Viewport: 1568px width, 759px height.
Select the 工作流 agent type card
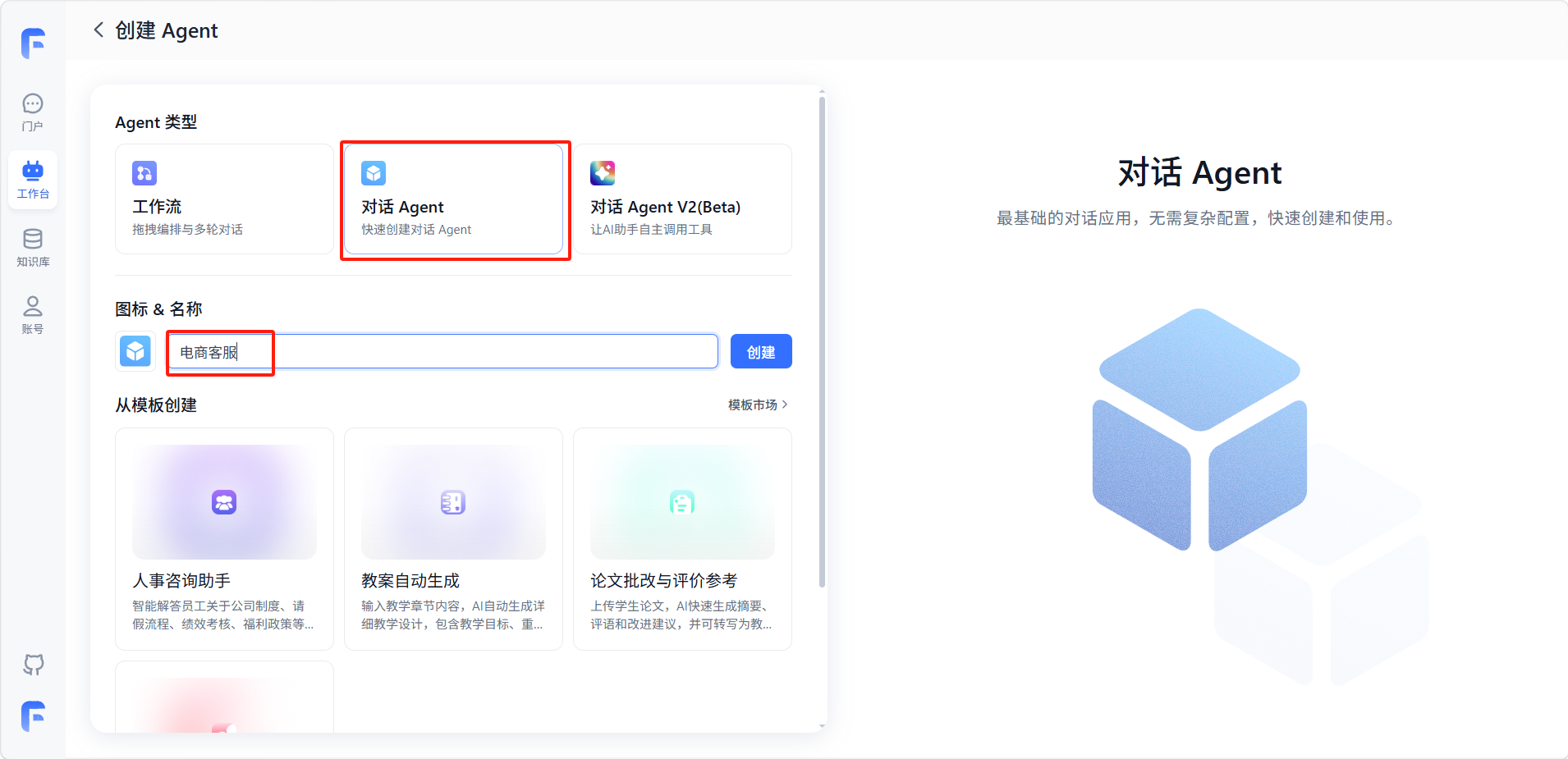pos(224,199)
